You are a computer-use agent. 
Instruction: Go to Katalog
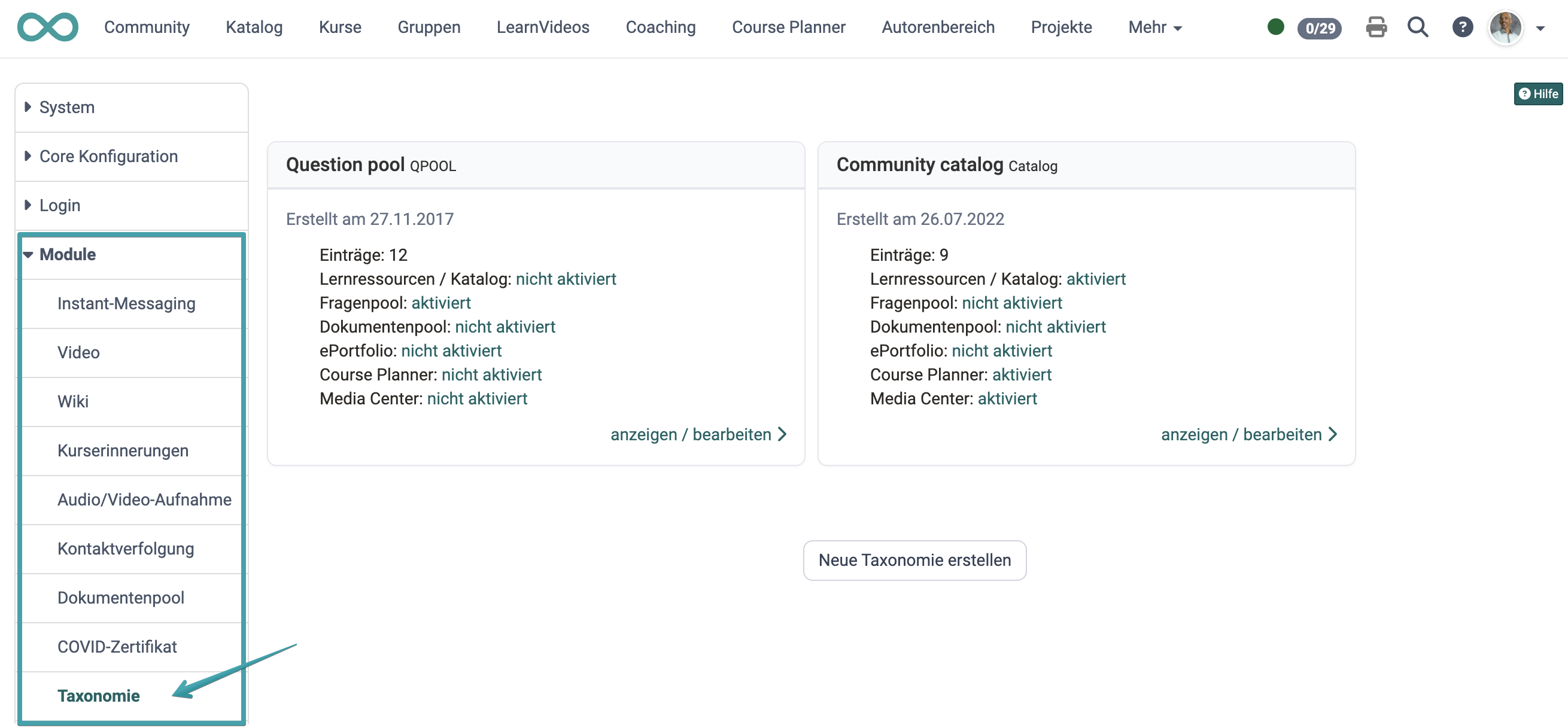[x=254, y=28]
